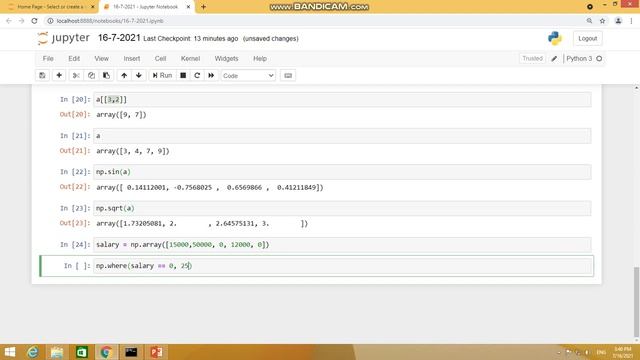Open the browser profile icon
The width and height of the screenshot is (640, 360).
pyautogui.click(x=618, y=21)
